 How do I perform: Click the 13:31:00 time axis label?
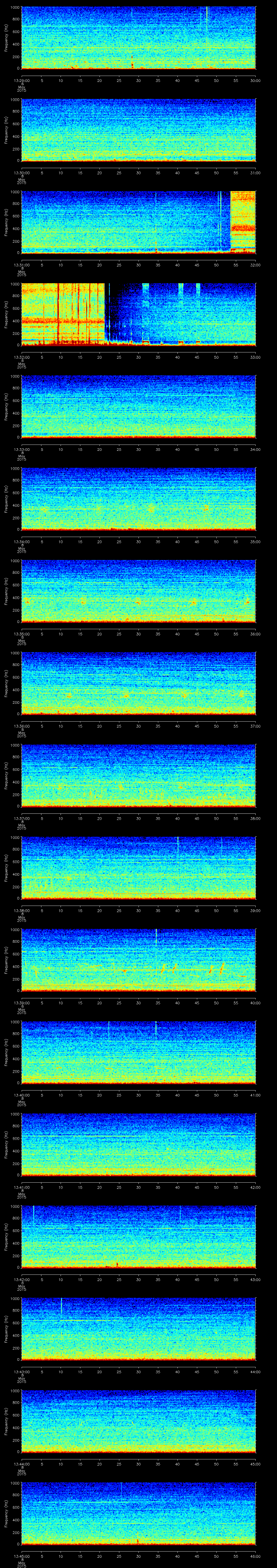(x=21, y=265)
